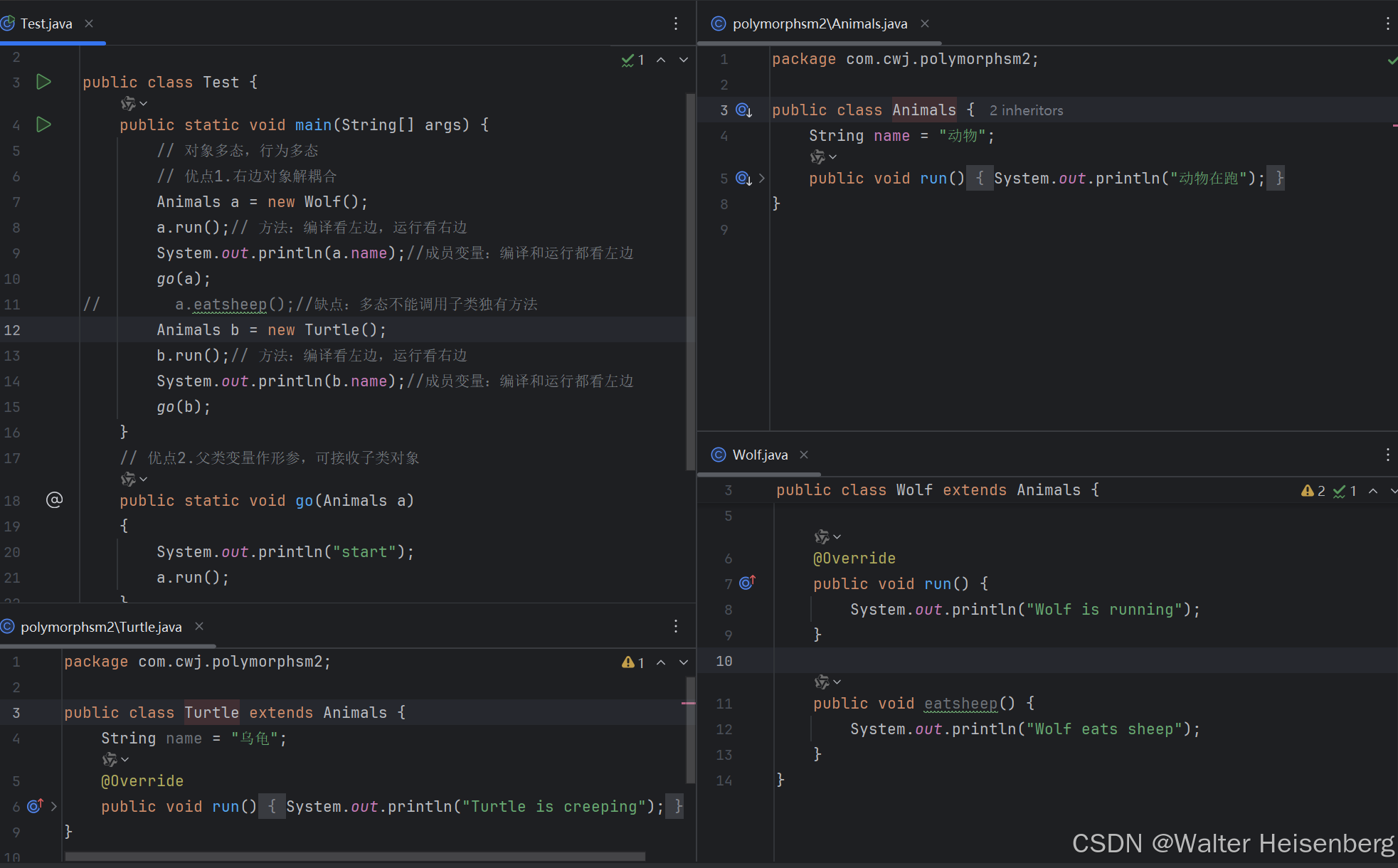
Task: Click the overriding gutter icon in Turtle.java
Action: click(x=35, y=806)
